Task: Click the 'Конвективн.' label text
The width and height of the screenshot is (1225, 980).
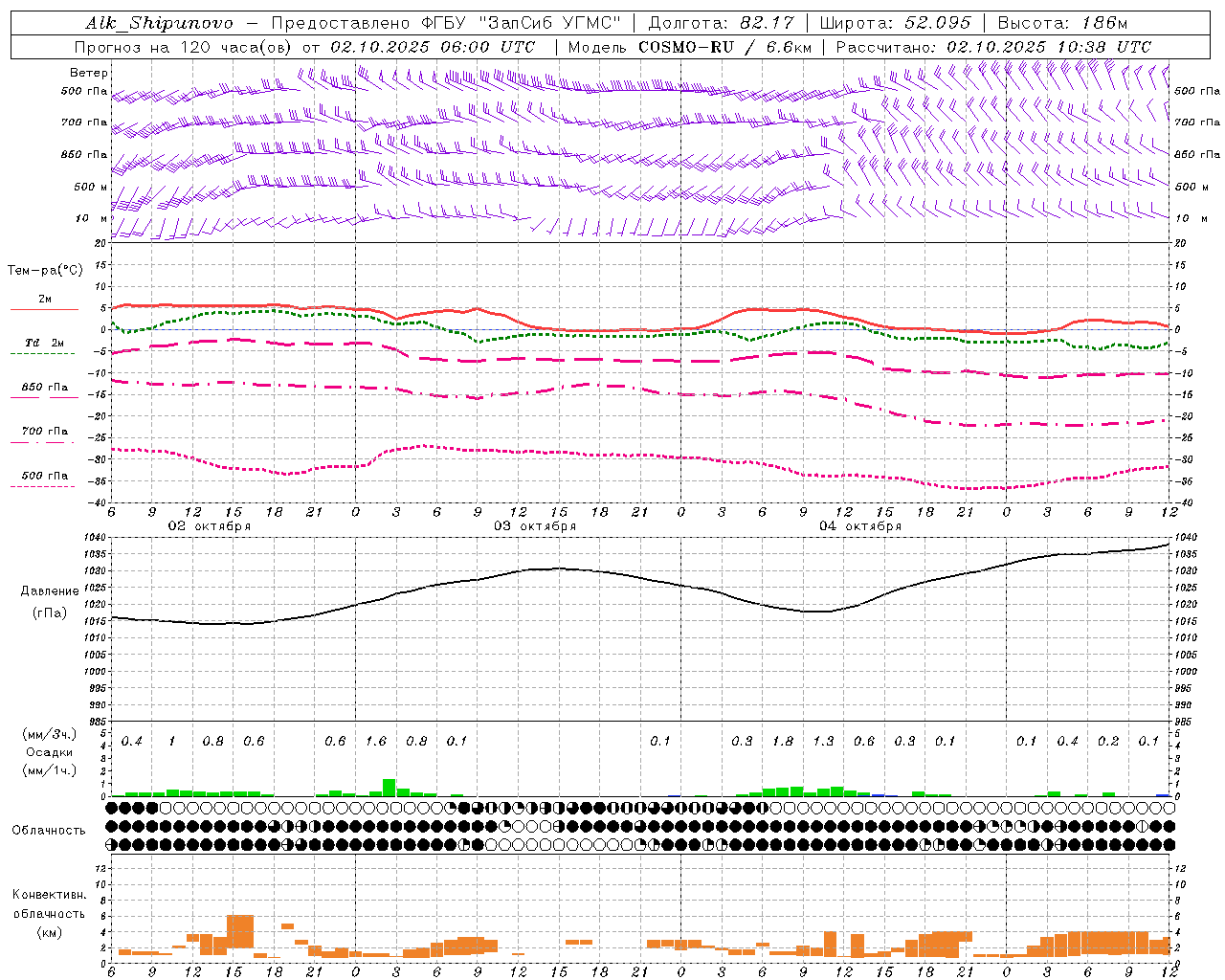Action: click(x=49, y=895)
